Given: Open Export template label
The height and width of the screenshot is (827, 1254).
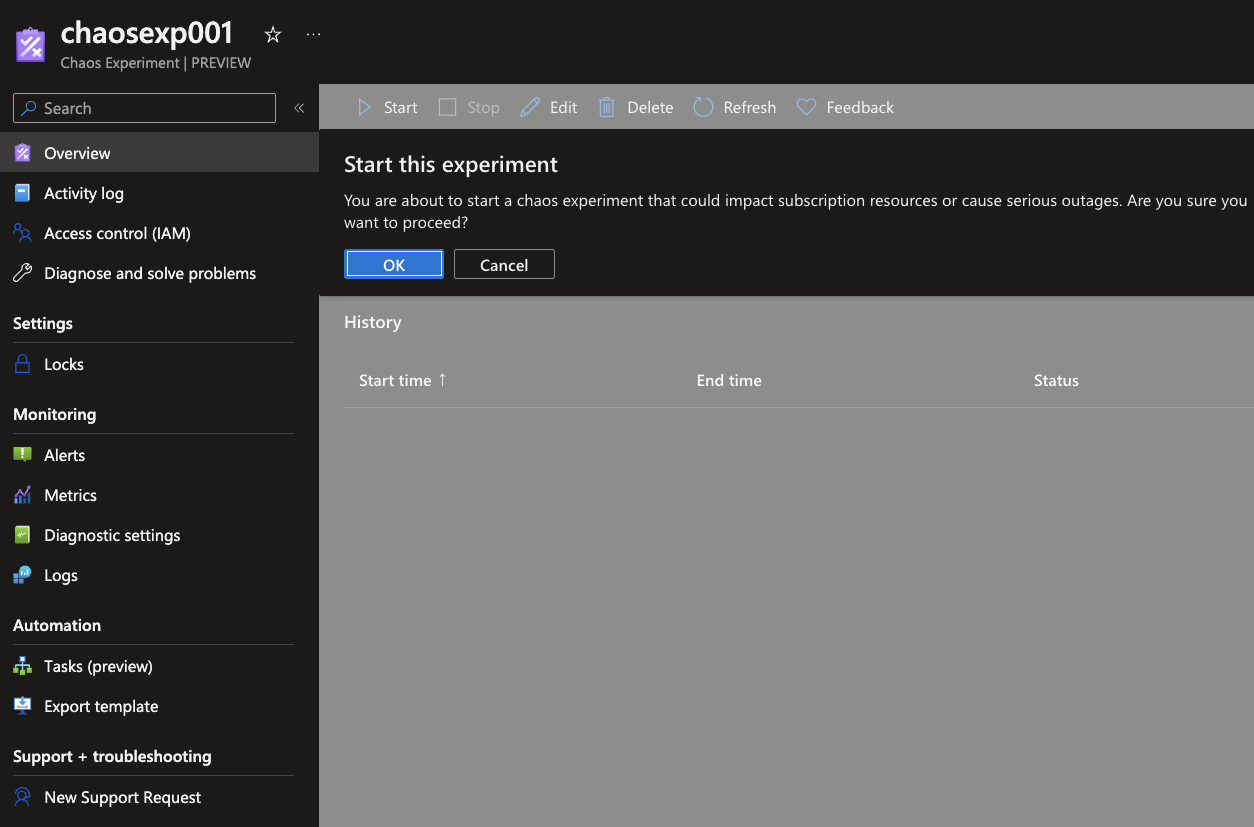Looking at the screenshot, I should coord(101,706).
